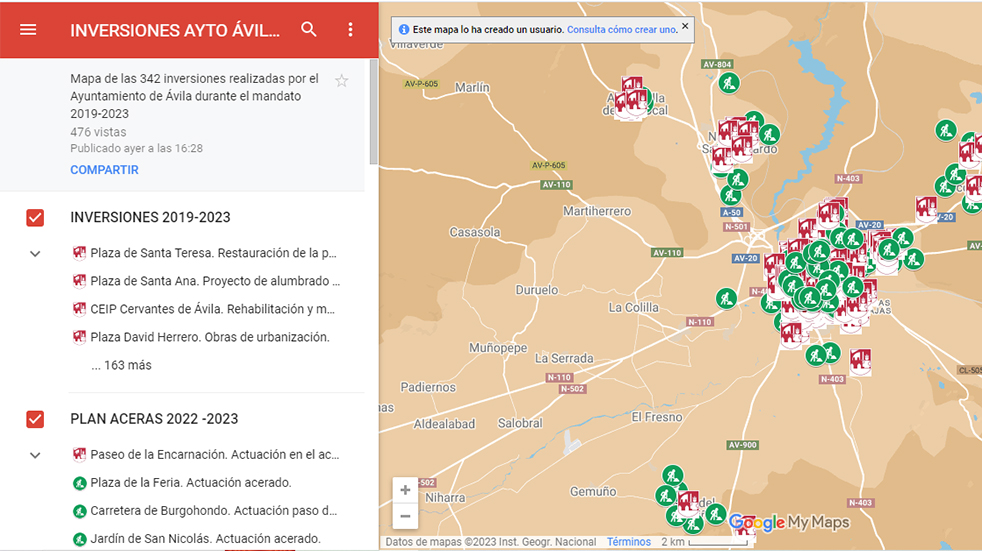
Task: Click the search magnifier icon
Action: [x=309, y=30]
